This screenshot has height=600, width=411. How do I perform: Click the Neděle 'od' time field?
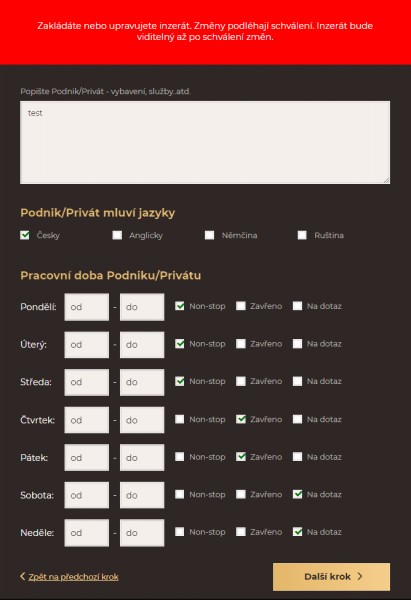point(86,533)
